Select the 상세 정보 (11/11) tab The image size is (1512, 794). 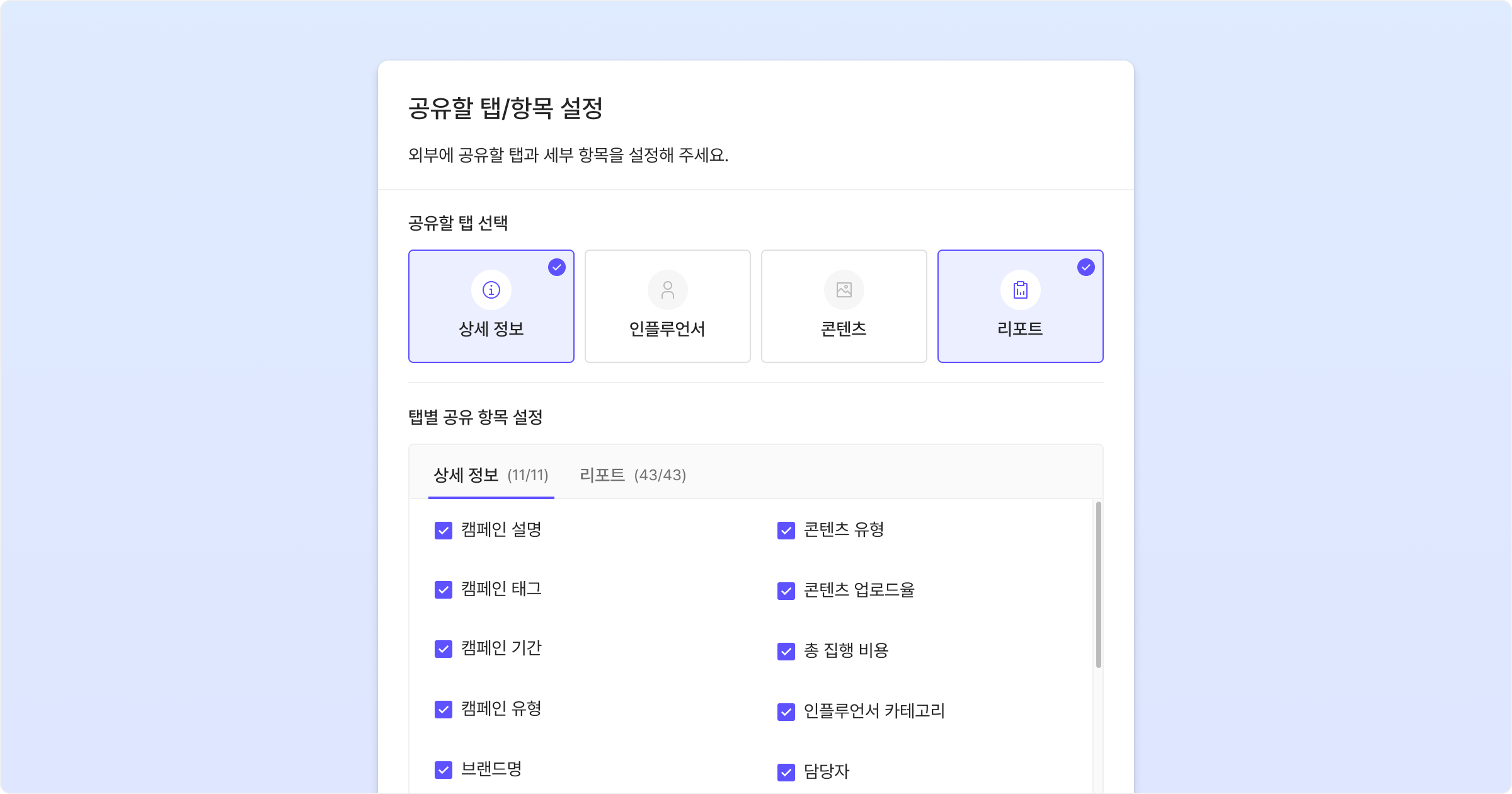tap(491, 475)
